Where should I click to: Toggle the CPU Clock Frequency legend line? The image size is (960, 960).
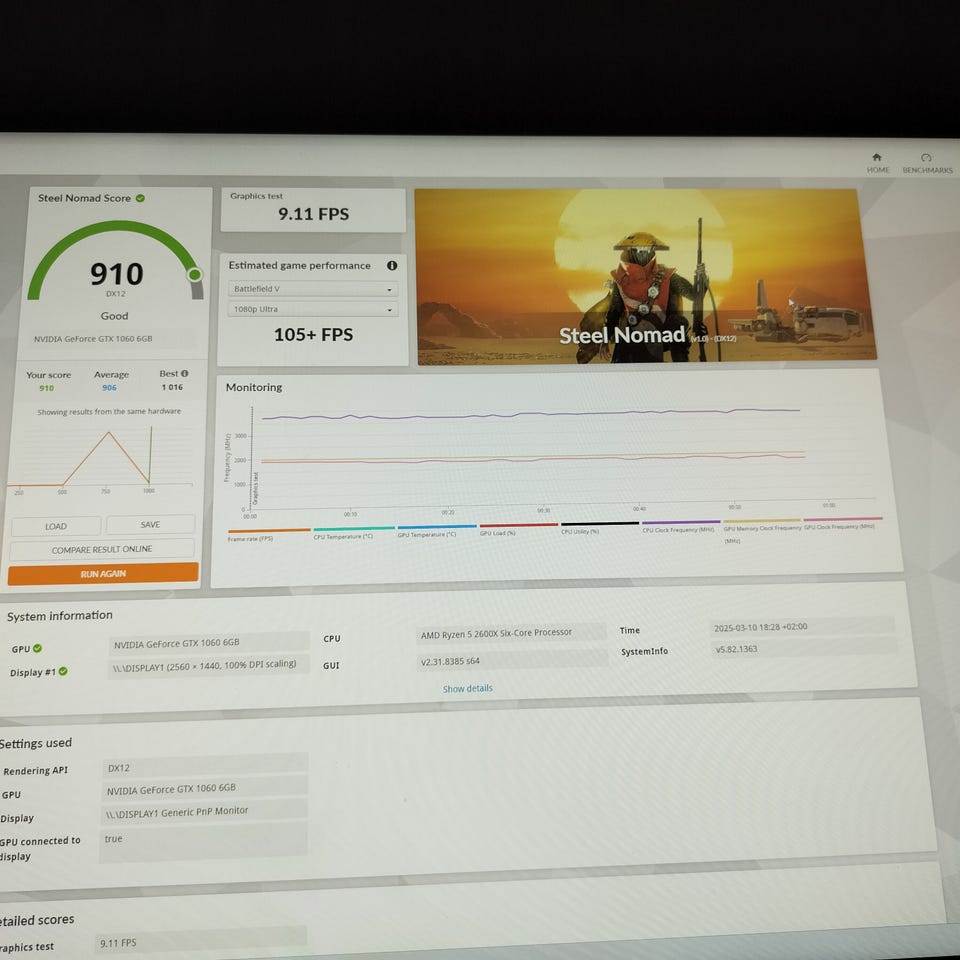[x=681, y=526]
